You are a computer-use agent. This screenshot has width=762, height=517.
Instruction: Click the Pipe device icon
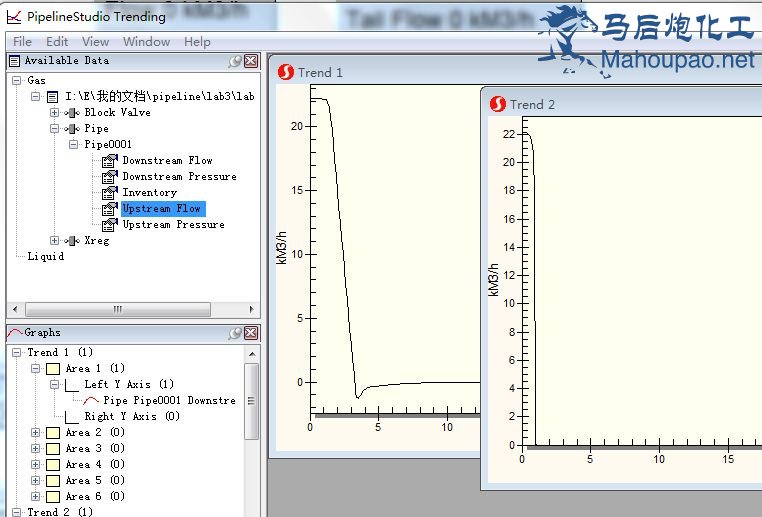(72, 129)
